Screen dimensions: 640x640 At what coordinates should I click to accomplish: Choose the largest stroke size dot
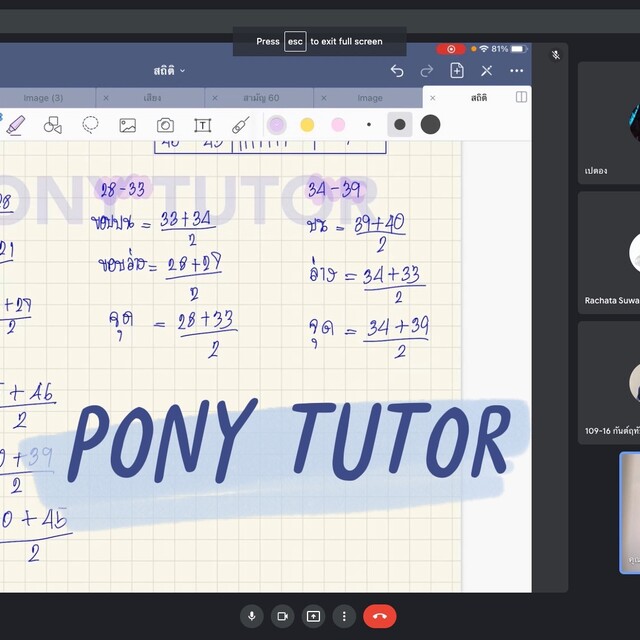coord(430,125)
